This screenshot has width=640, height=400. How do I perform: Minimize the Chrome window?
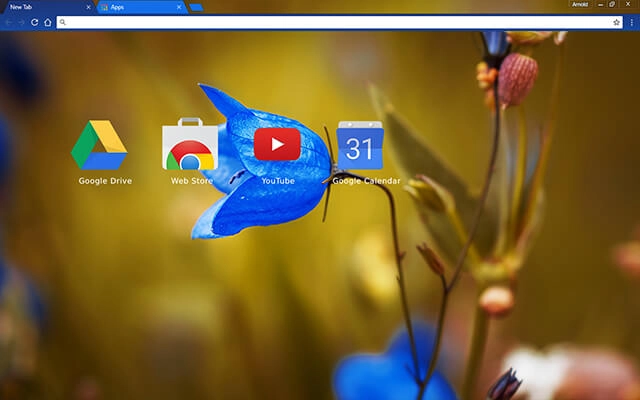point(600,4)
